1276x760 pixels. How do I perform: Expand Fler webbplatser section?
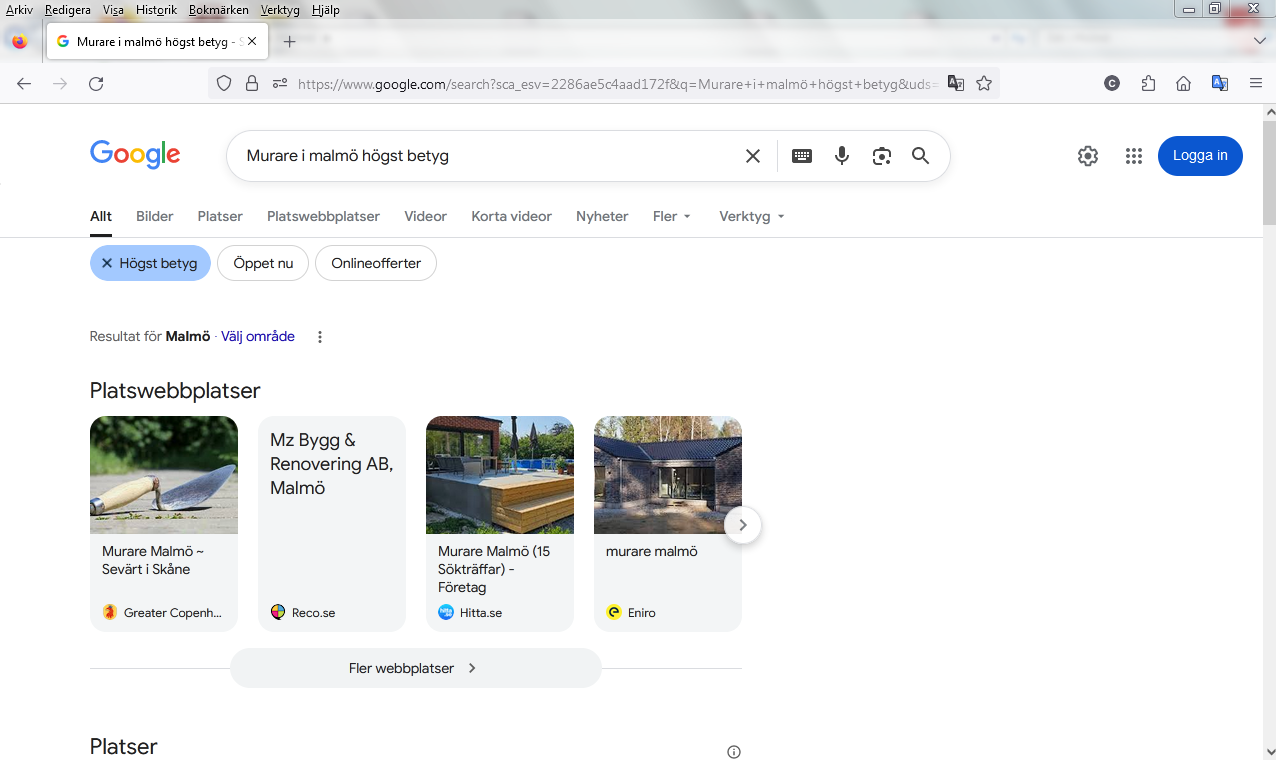click(415, 668)
